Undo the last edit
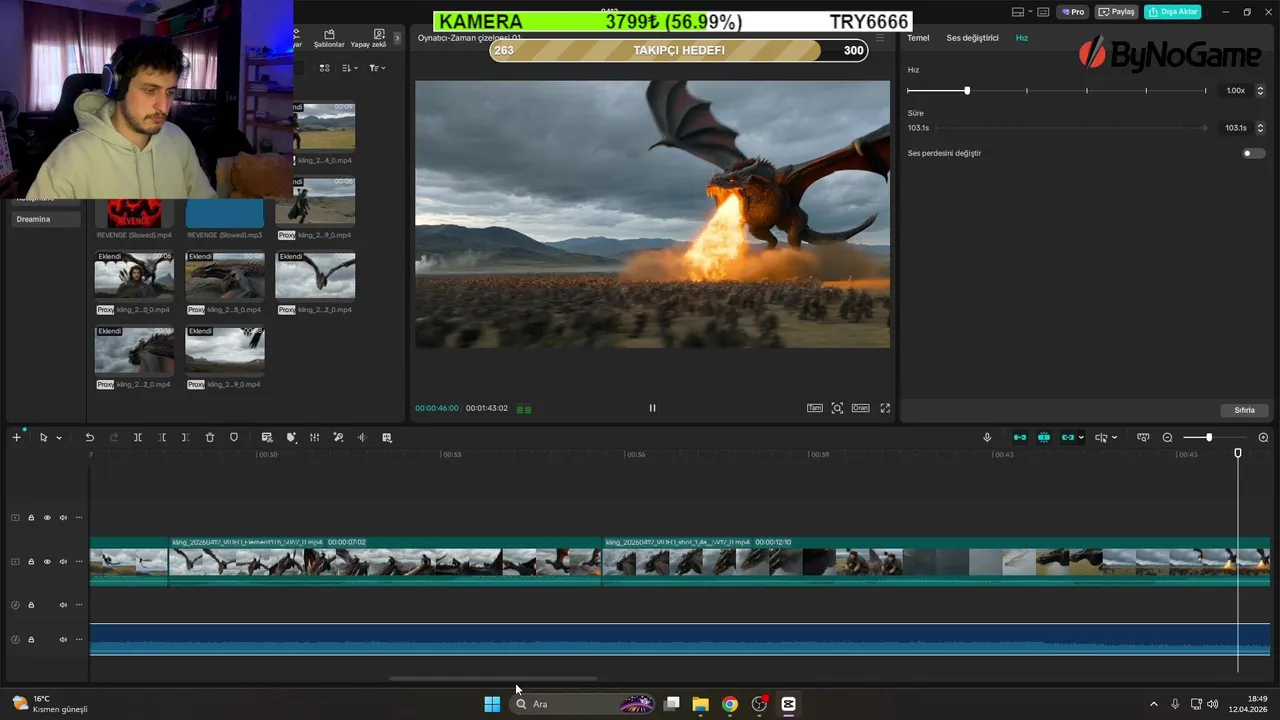 pos(89,437)
